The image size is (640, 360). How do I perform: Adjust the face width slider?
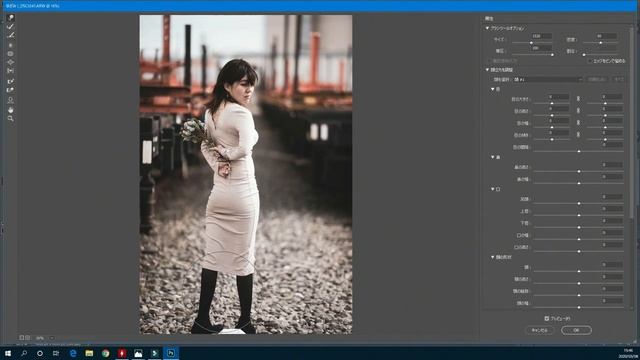[578, 307]
